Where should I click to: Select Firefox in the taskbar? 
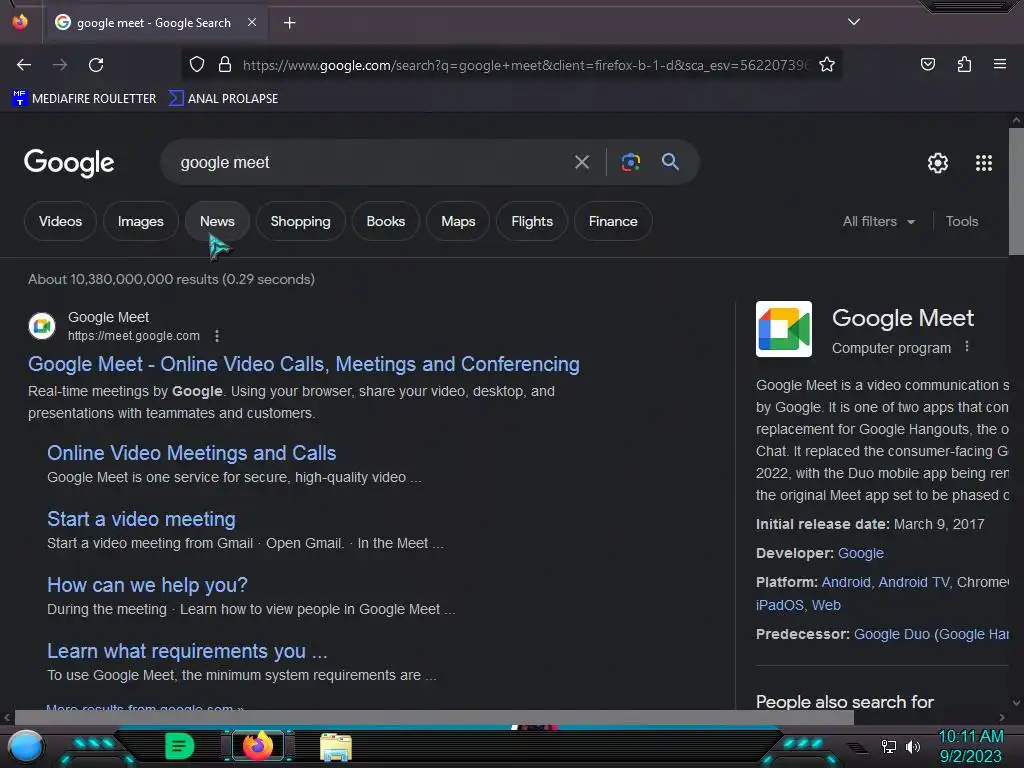[x=258, y=746]
